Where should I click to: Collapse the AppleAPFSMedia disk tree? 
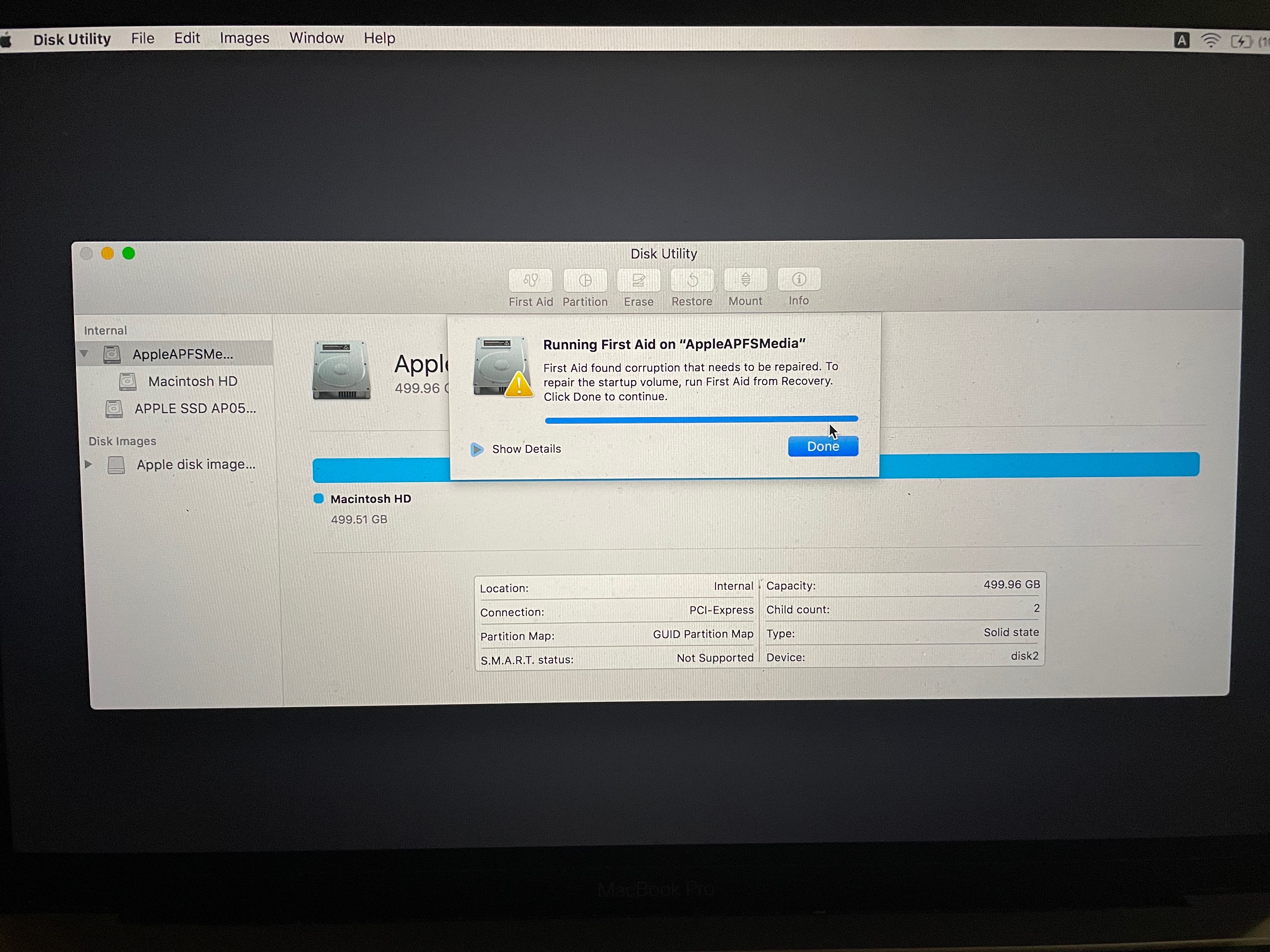84,354
